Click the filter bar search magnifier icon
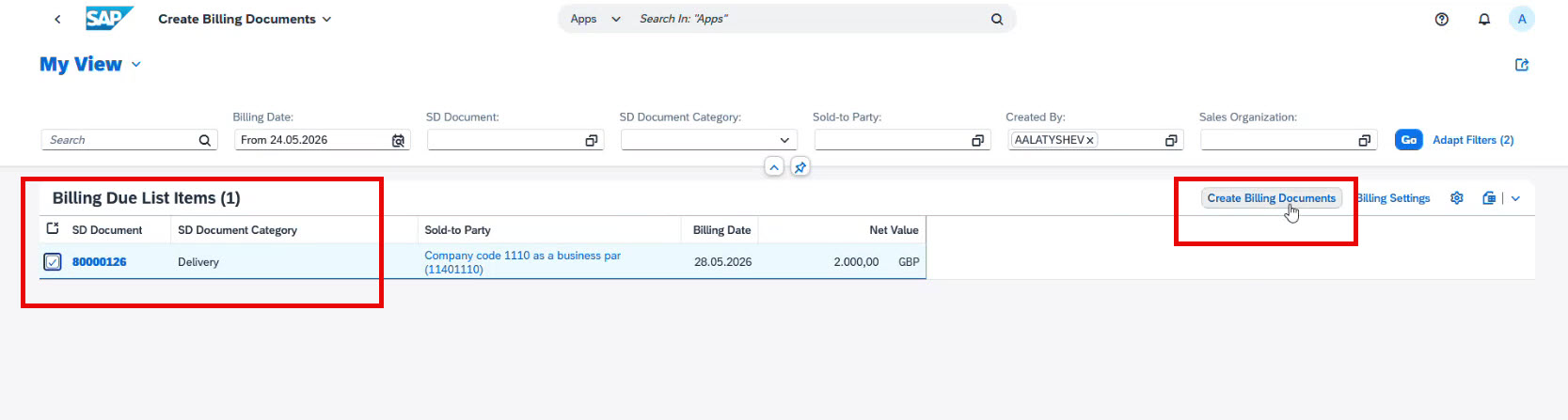Viewport: 1568px width, 420px height. pos(205,140)
